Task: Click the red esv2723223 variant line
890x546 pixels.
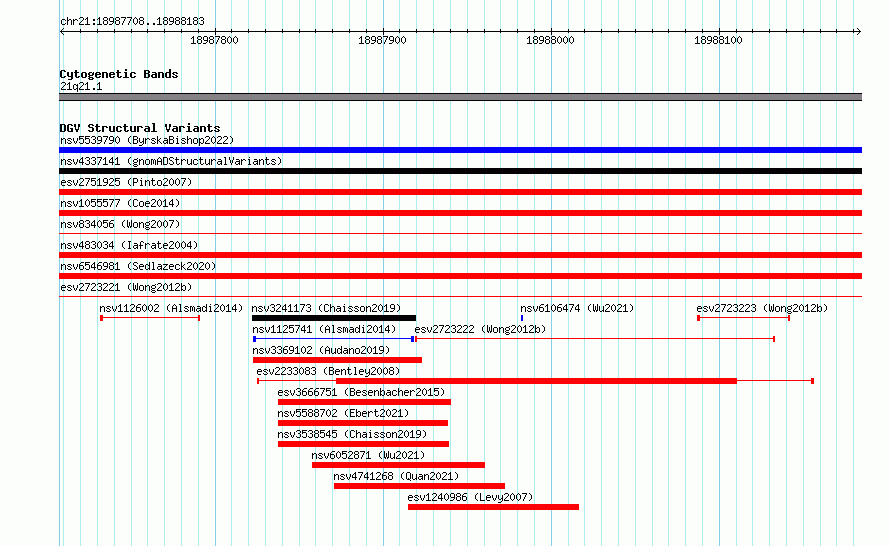Action: point(744,318)
